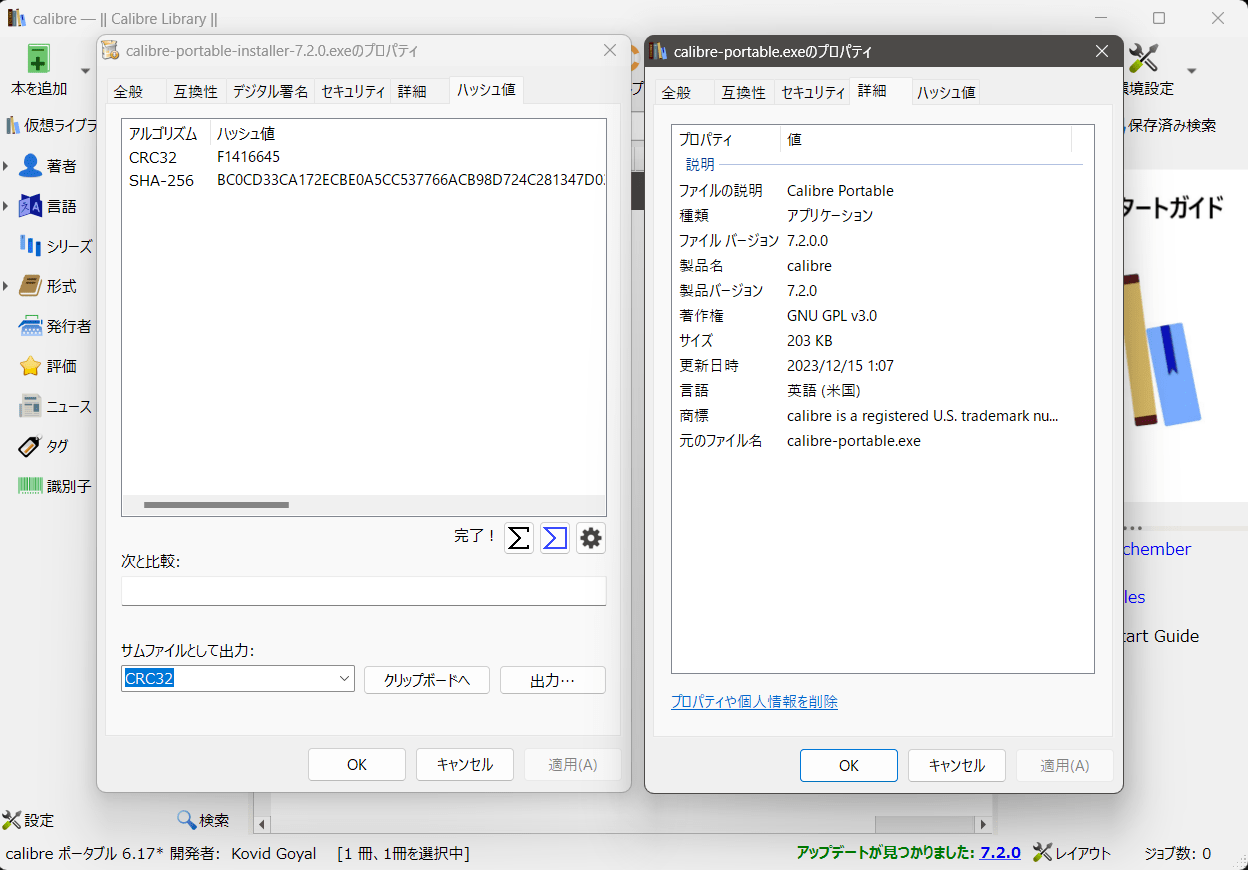Click the 7.2.0 update link in the status bar
The image size is (1248, 870).
1000,852
